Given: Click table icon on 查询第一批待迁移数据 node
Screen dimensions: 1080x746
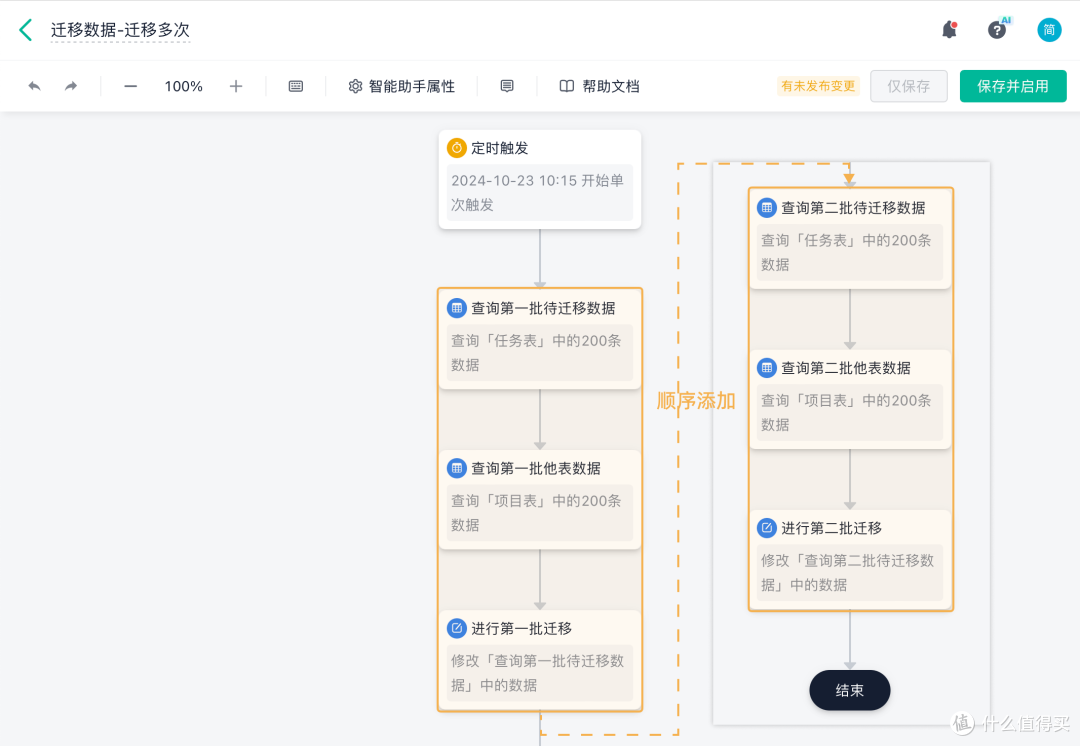Looking at the screenshot, I should tap(458, 308).
